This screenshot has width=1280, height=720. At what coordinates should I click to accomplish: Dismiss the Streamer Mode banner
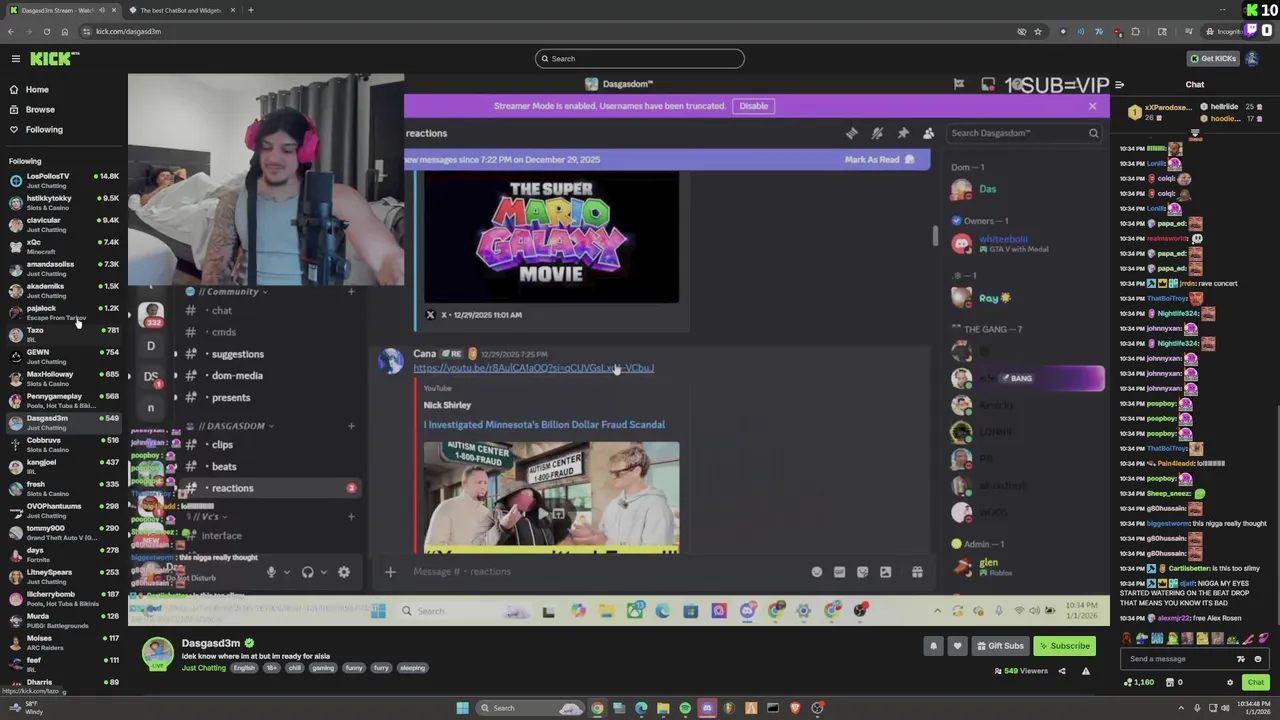tap(1092, 106)
